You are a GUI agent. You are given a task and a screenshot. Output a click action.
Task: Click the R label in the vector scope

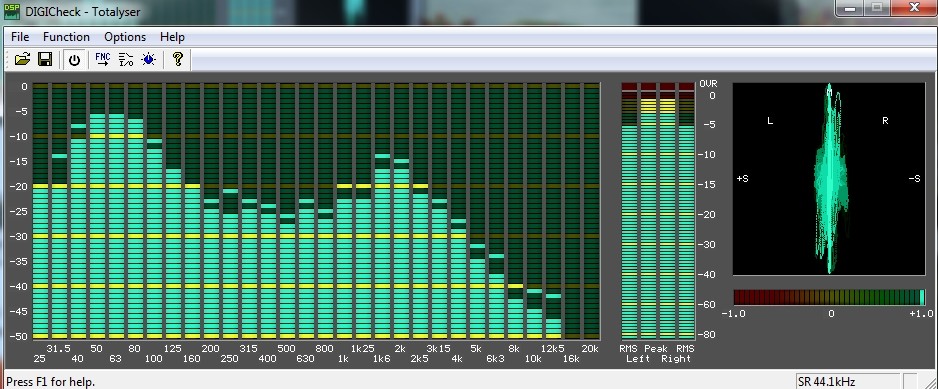[x=885, y=121]
